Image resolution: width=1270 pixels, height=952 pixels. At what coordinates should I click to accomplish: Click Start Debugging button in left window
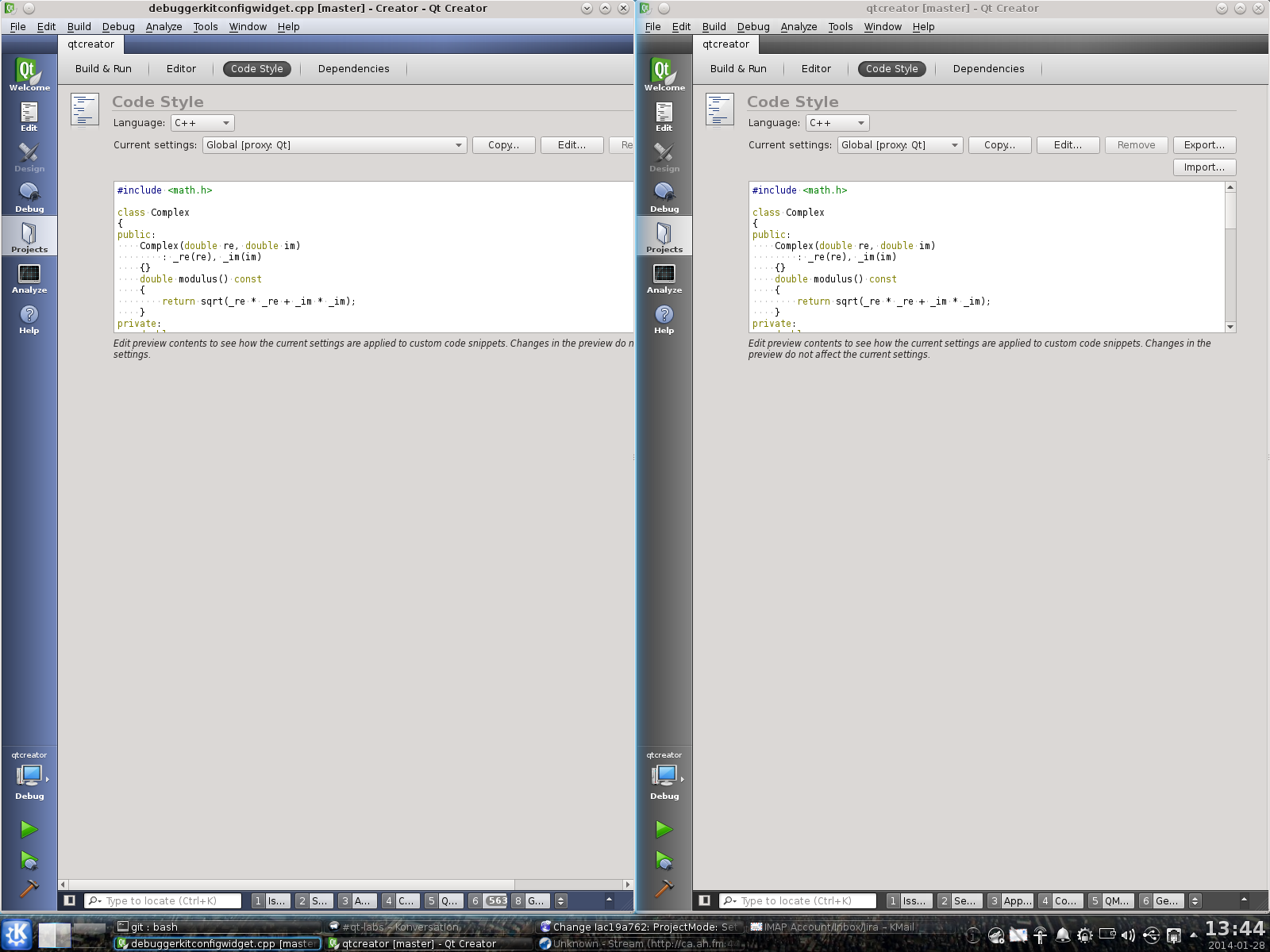pyautogui.click(x=29, y=860)
